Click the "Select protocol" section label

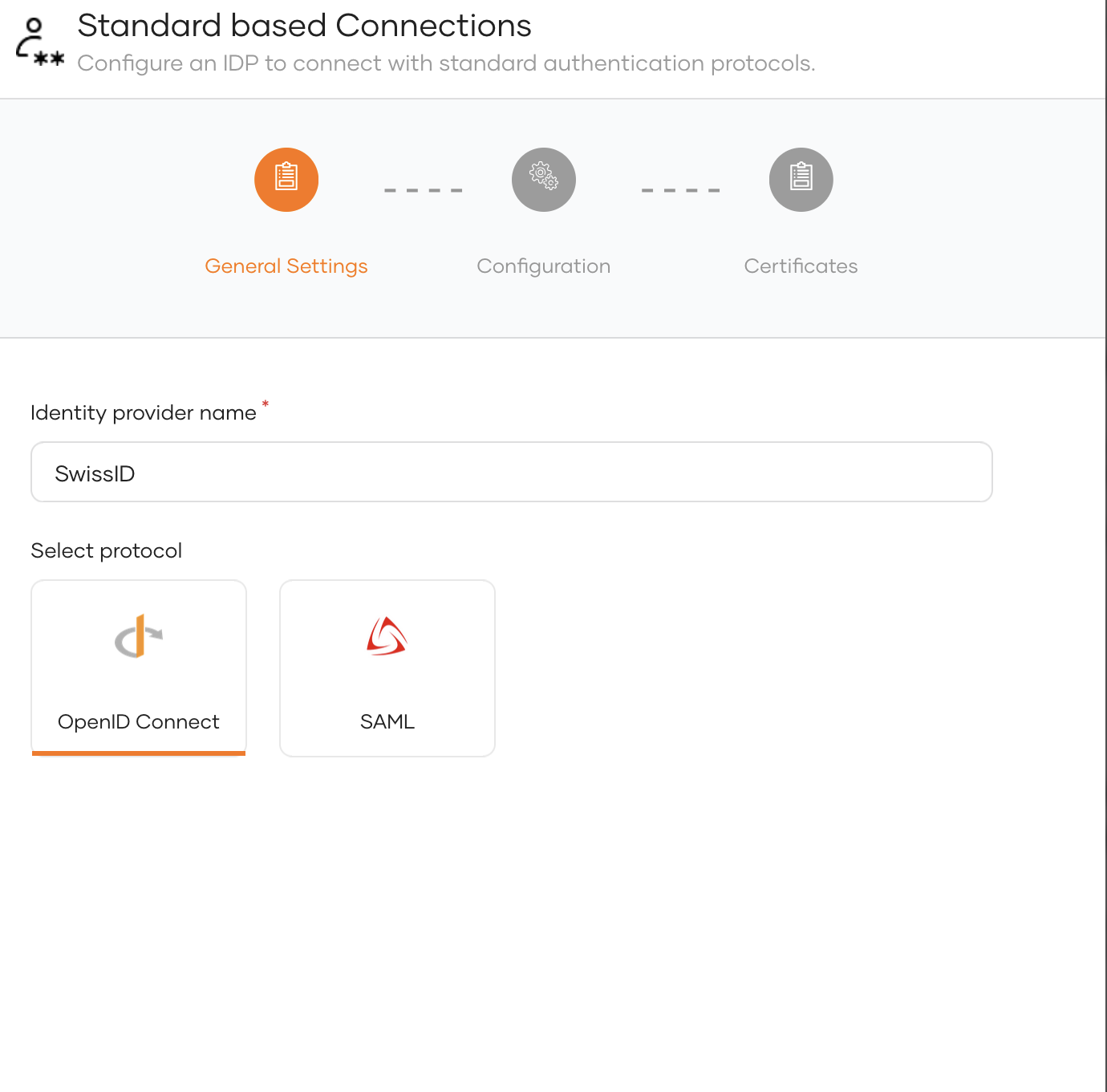click(107, 551)
